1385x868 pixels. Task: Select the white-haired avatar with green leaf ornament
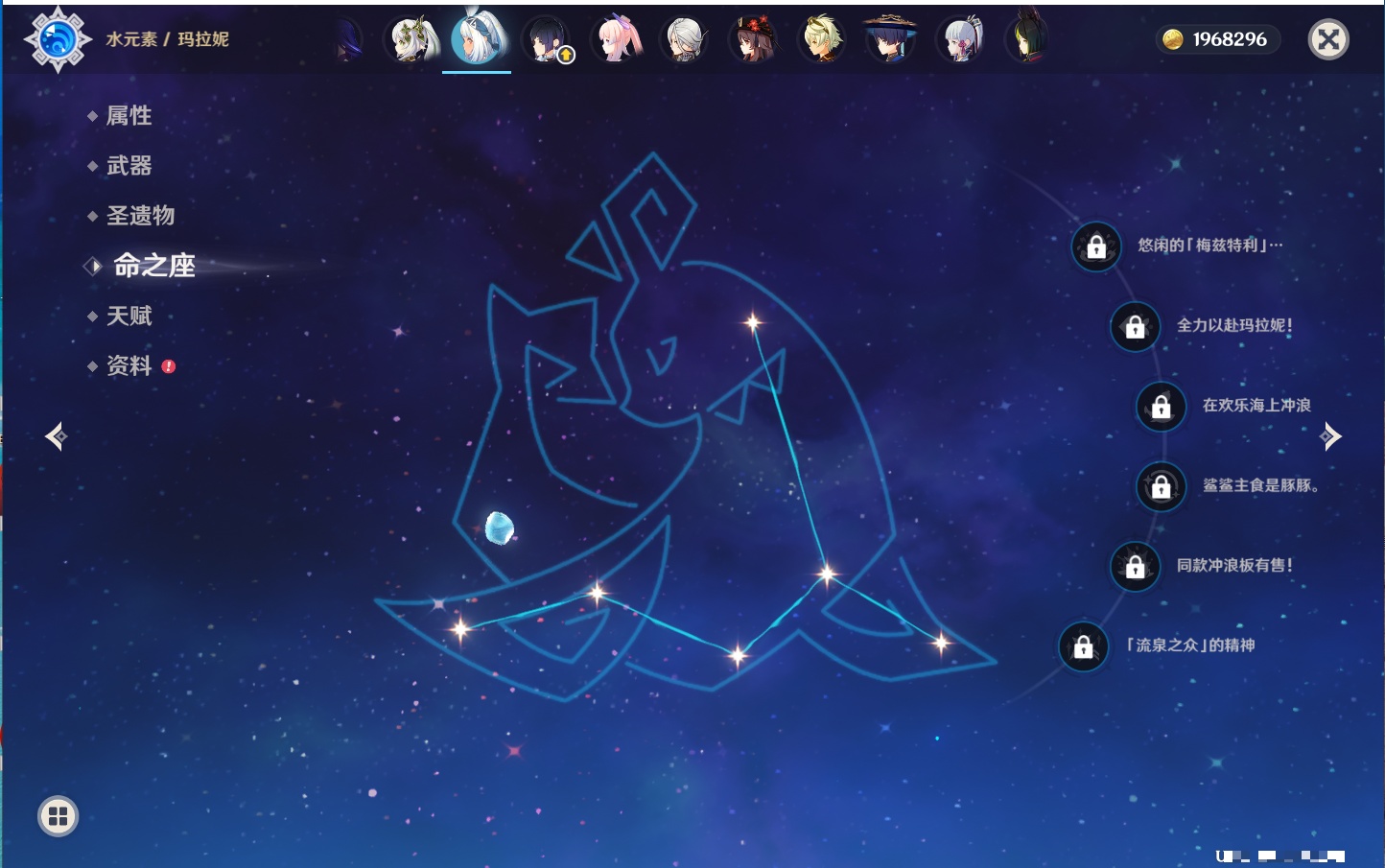tap(411, 40)
